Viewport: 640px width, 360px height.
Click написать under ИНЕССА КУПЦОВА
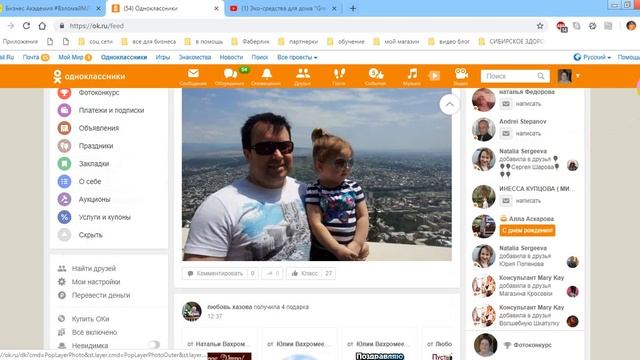click(528, 201)
